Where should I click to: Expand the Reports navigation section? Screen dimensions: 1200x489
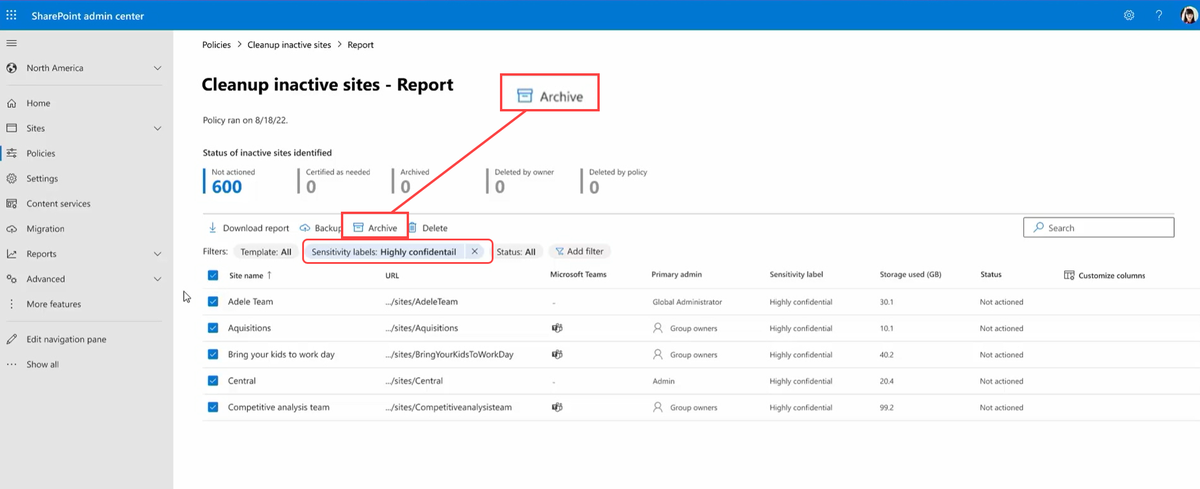157,254
